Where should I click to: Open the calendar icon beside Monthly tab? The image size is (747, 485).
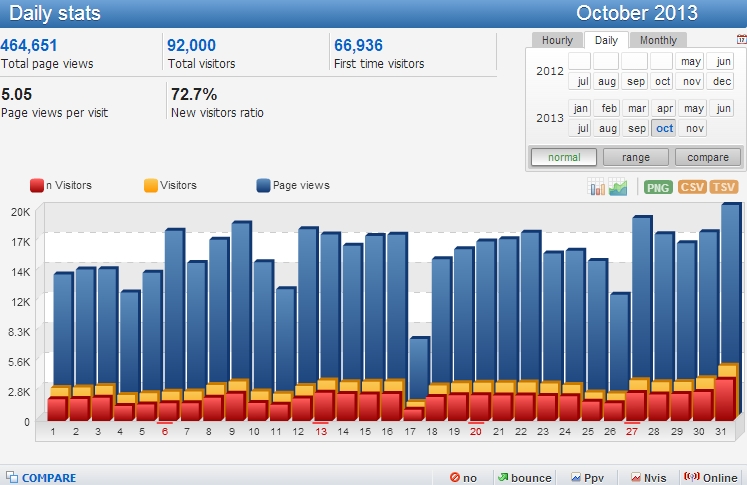pyautogui.click(x=741, y=40)
